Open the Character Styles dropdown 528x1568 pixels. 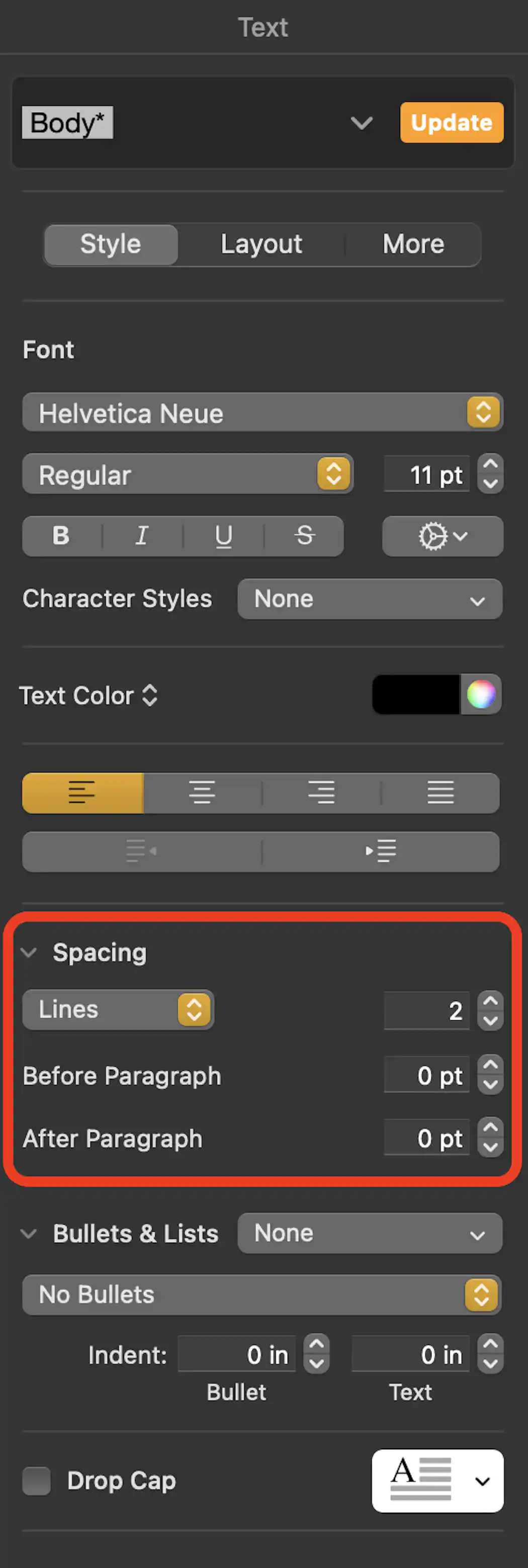369,599
